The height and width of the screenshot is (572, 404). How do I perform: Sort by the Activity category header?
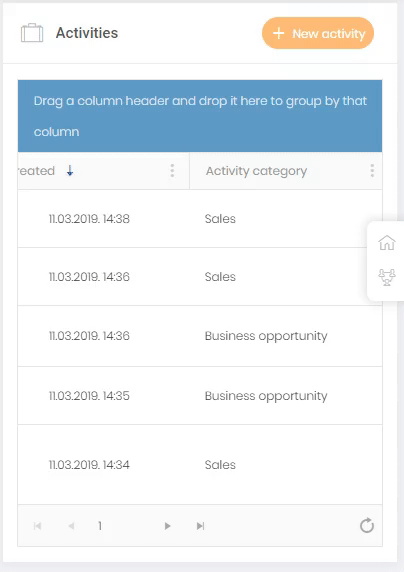click(256, 171)
